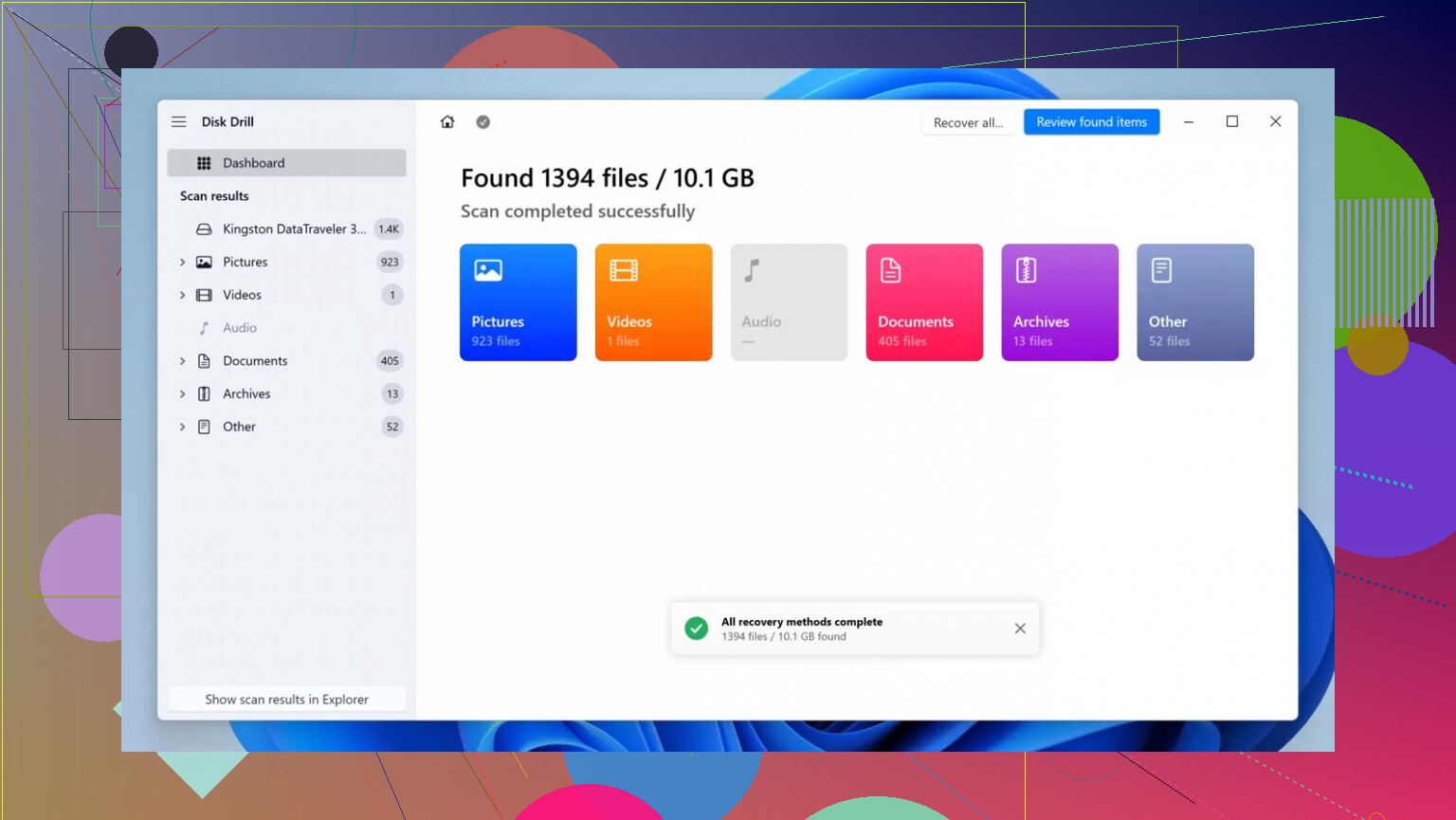Screen dimensions: 1456x820
Task: Open the pink Documents category tile
Action: tap(923, 302)
